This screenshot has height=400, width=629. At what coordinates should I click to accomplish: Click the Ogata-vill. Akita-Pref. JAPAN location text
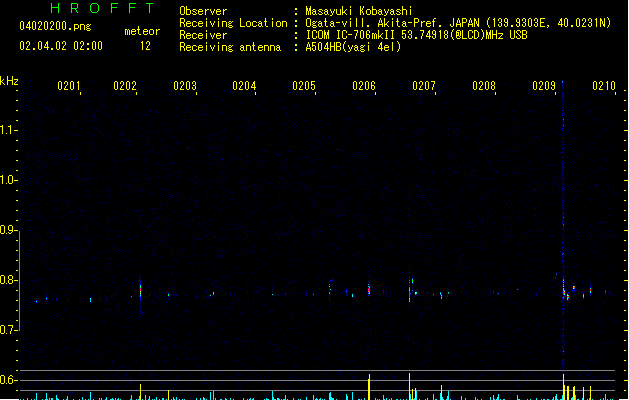pyautogui.click(x=458, y=23)
